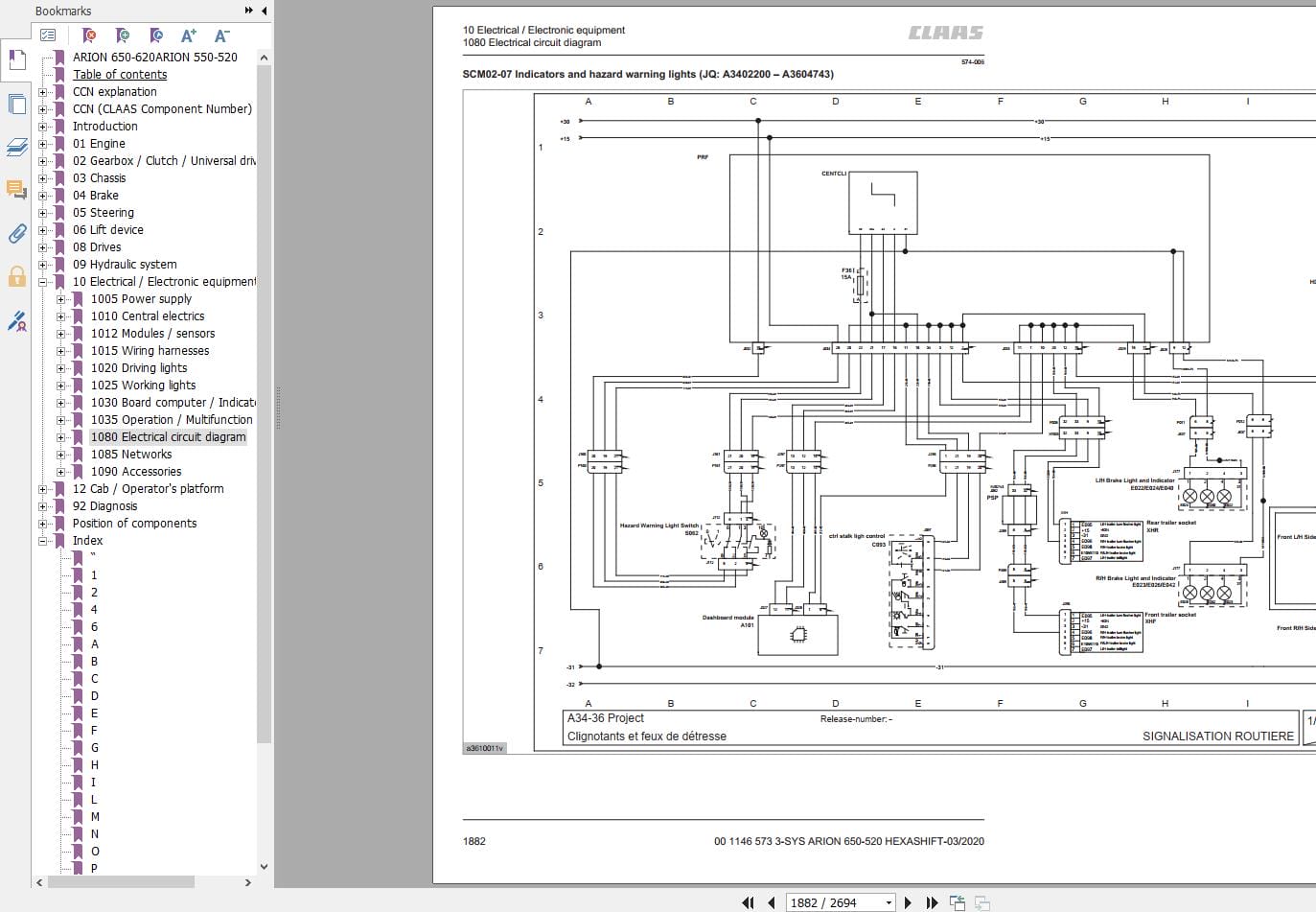Click the set bookmark destination icon

(x=156, y=35)
